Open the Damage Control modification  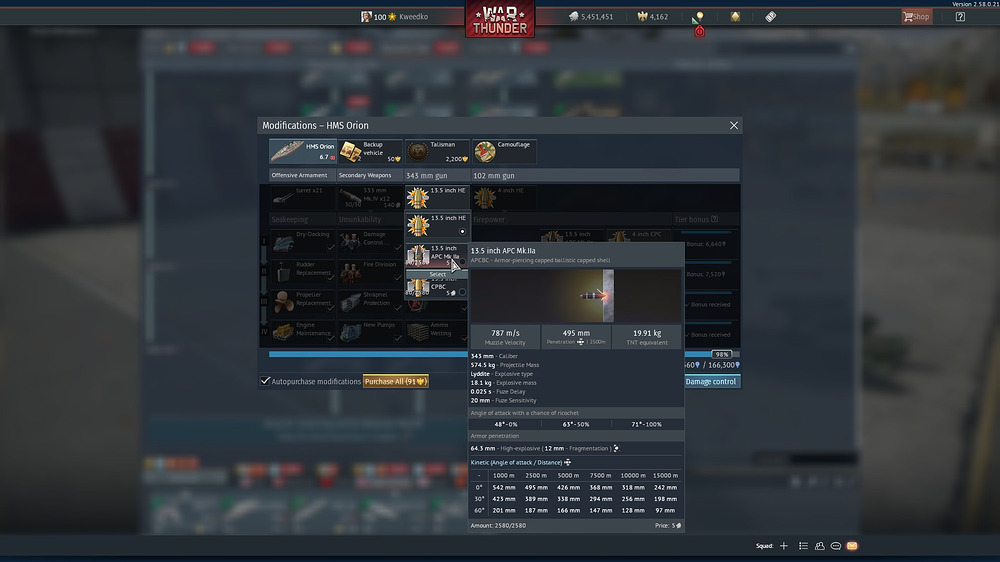click(370, 242)
